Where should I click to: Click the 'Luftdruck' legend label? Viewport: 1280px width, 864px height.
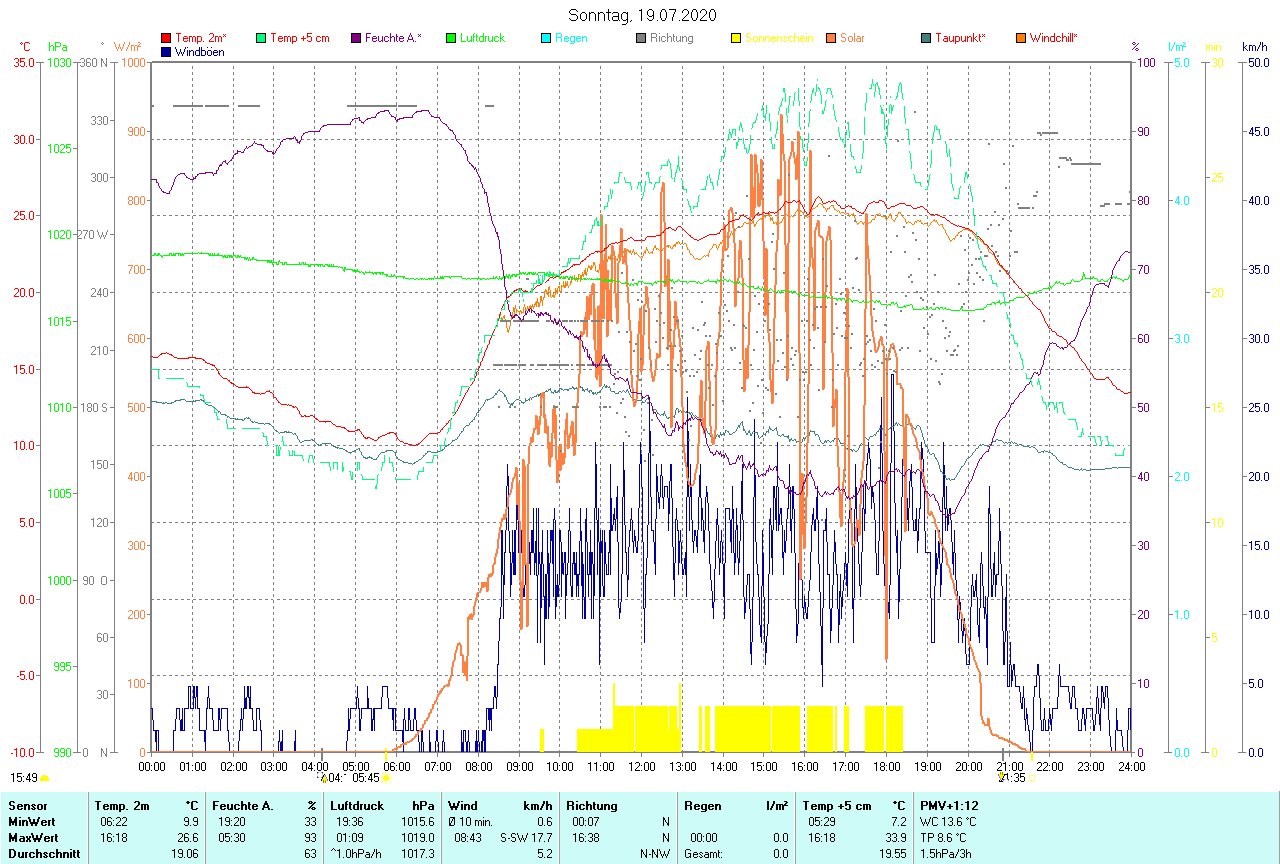[482, 38]
